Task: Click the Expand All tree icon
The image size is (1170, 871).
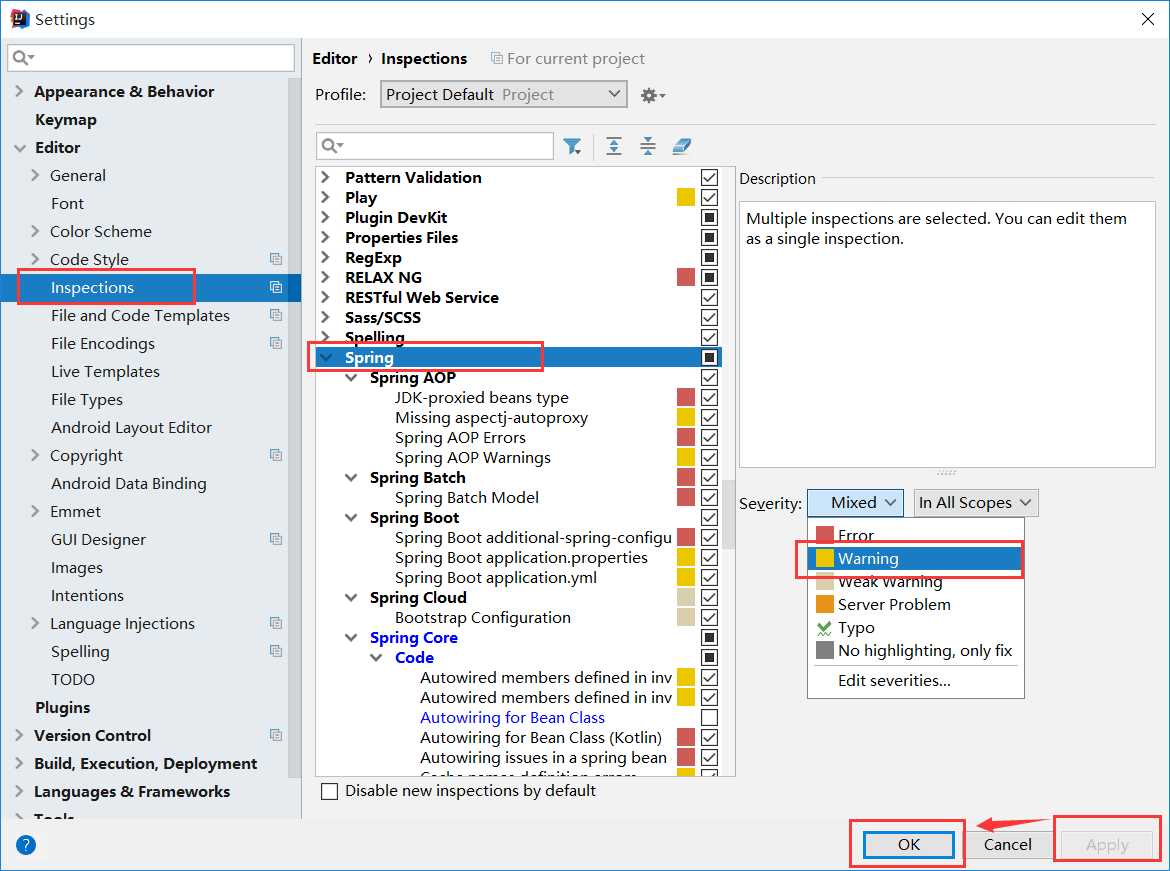Action: (x=613, y=146)
